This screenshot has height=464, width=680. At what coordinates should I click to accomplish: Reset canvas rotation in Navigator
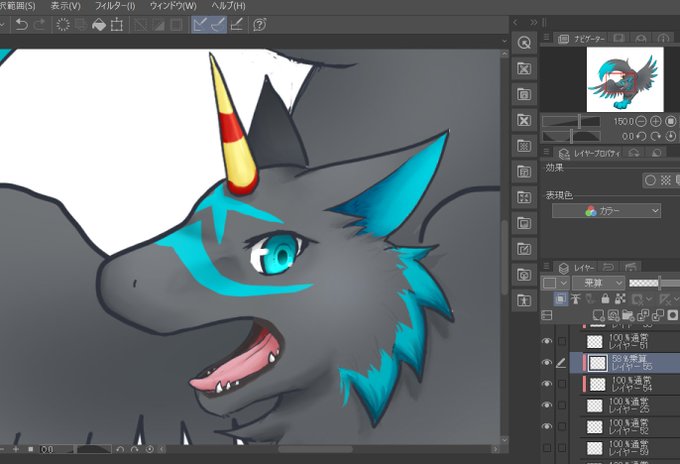(x=670, y=137)
